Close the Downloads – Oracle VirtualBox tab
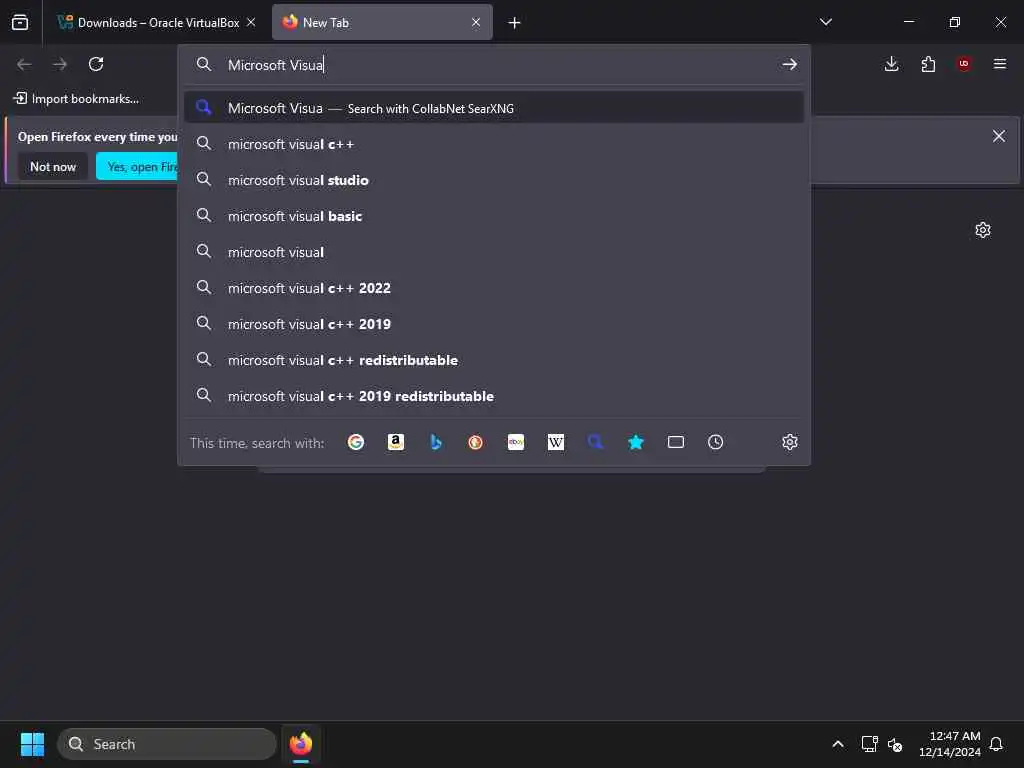 pos(251,22)
